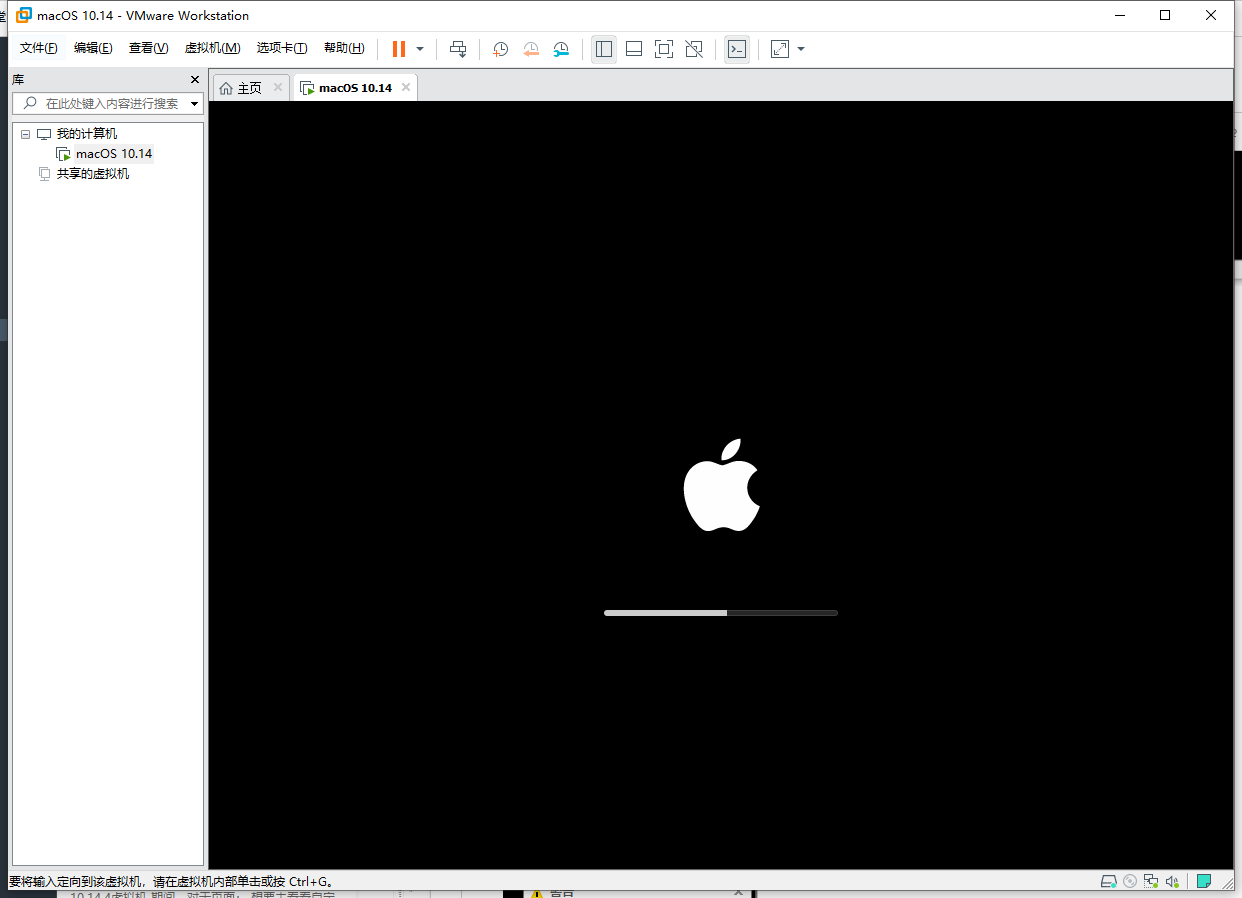Viewport: 1242px width, 898px height.
Task: Toggle the console view button
Action: pyautogui.click(x=737, y=49)
